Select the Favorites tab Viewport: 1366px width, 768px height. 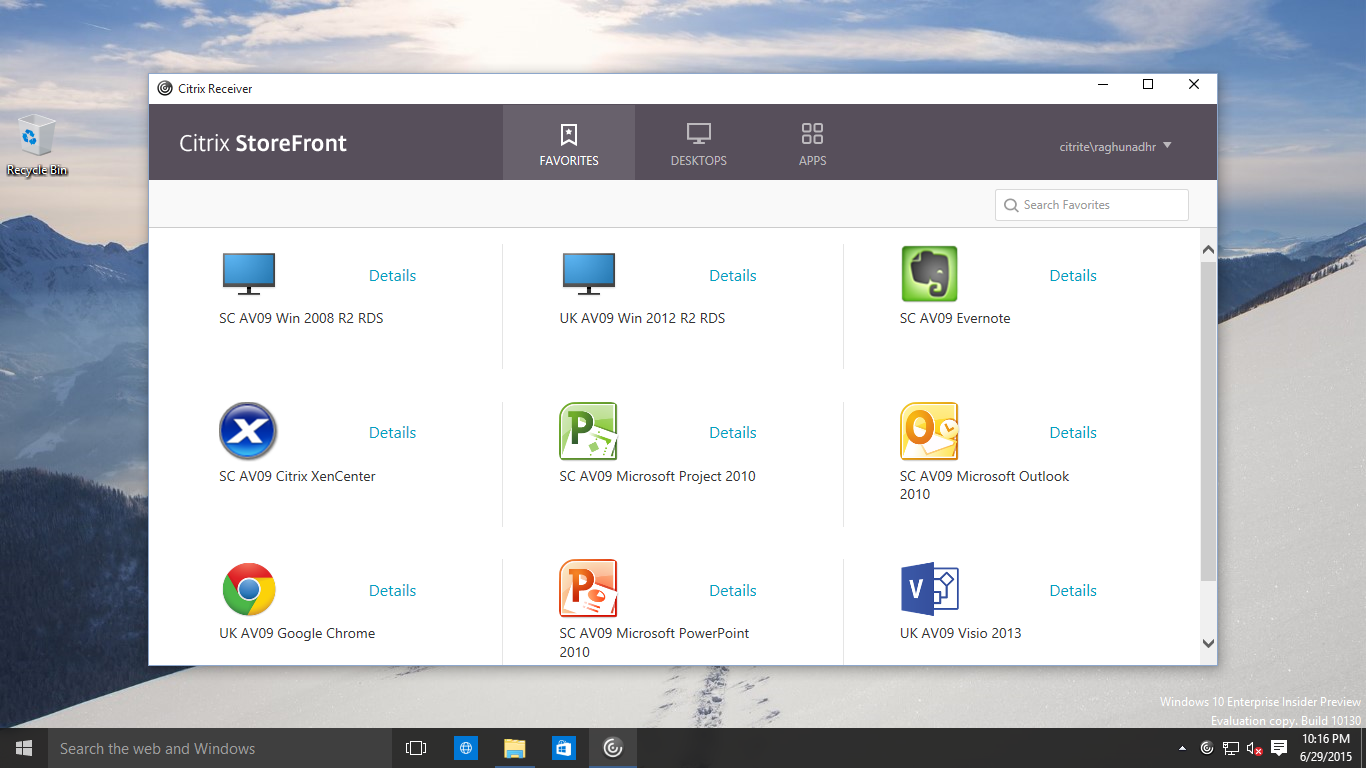coord(568,143)
